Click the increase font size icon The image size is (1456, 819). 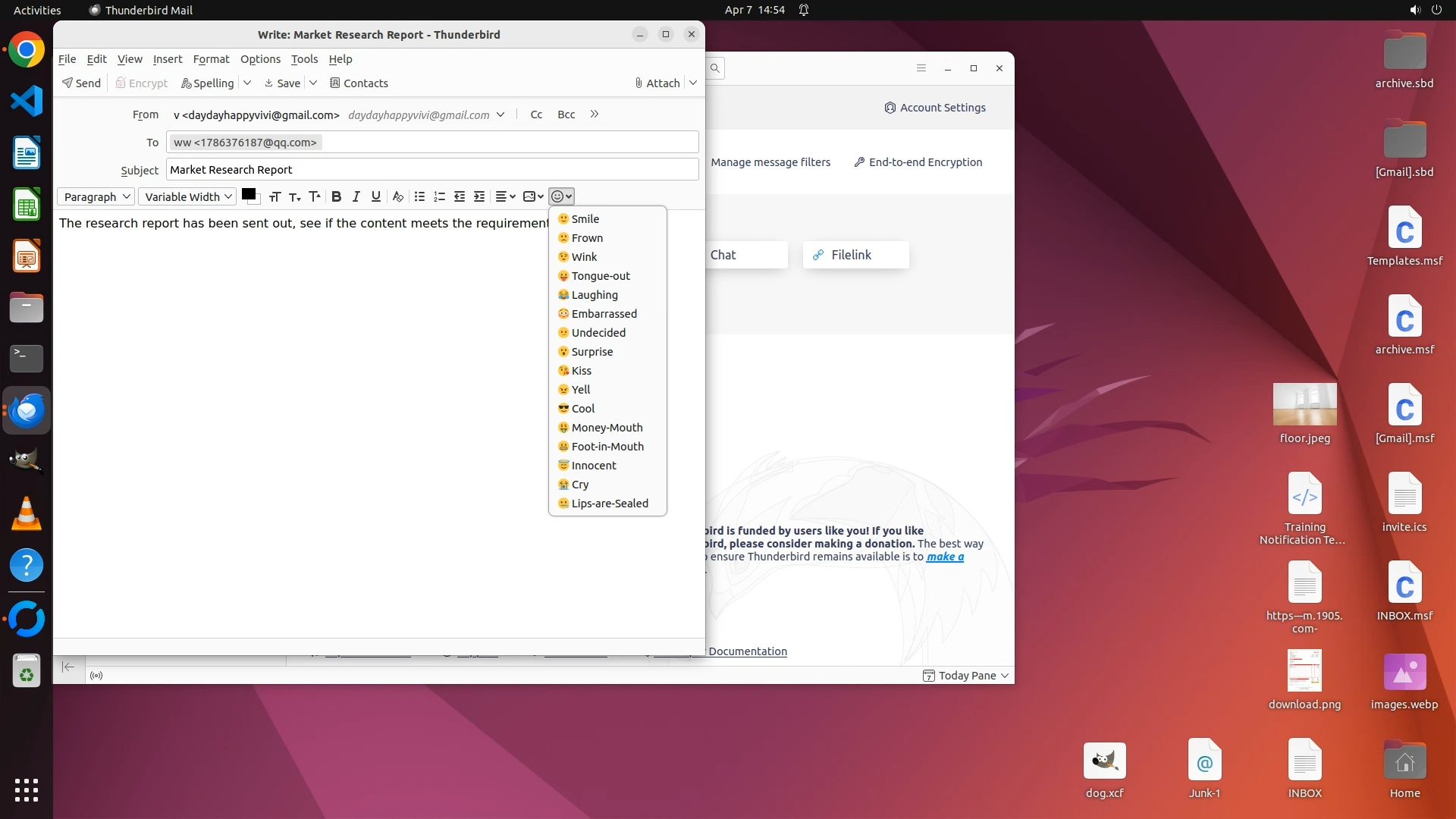point(314,197)
